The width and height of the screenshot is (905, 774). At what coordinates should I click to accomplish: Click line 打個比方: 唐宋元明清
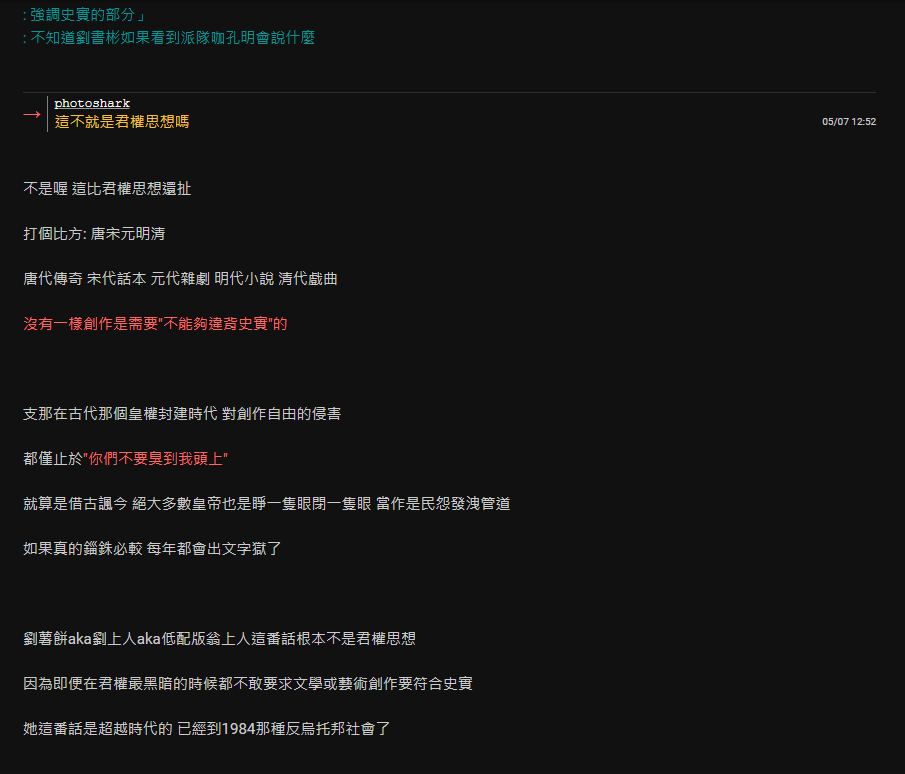(x=94, y=234)
